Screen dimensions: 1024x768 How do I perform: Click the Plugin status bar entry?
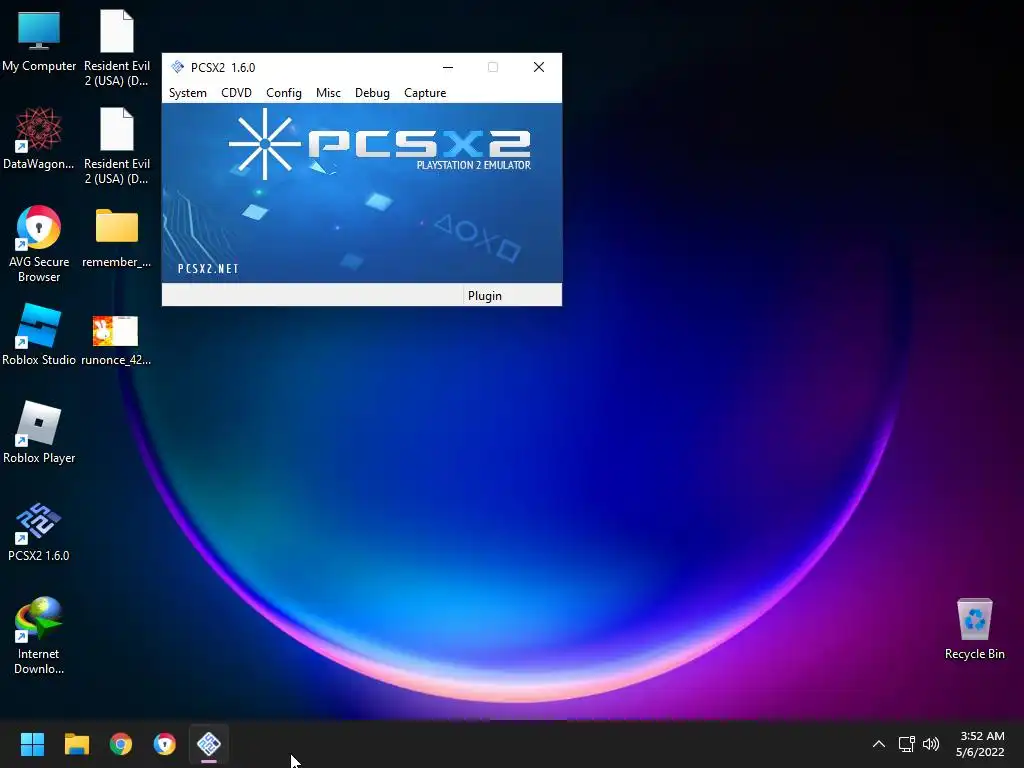tap(485, 295)
